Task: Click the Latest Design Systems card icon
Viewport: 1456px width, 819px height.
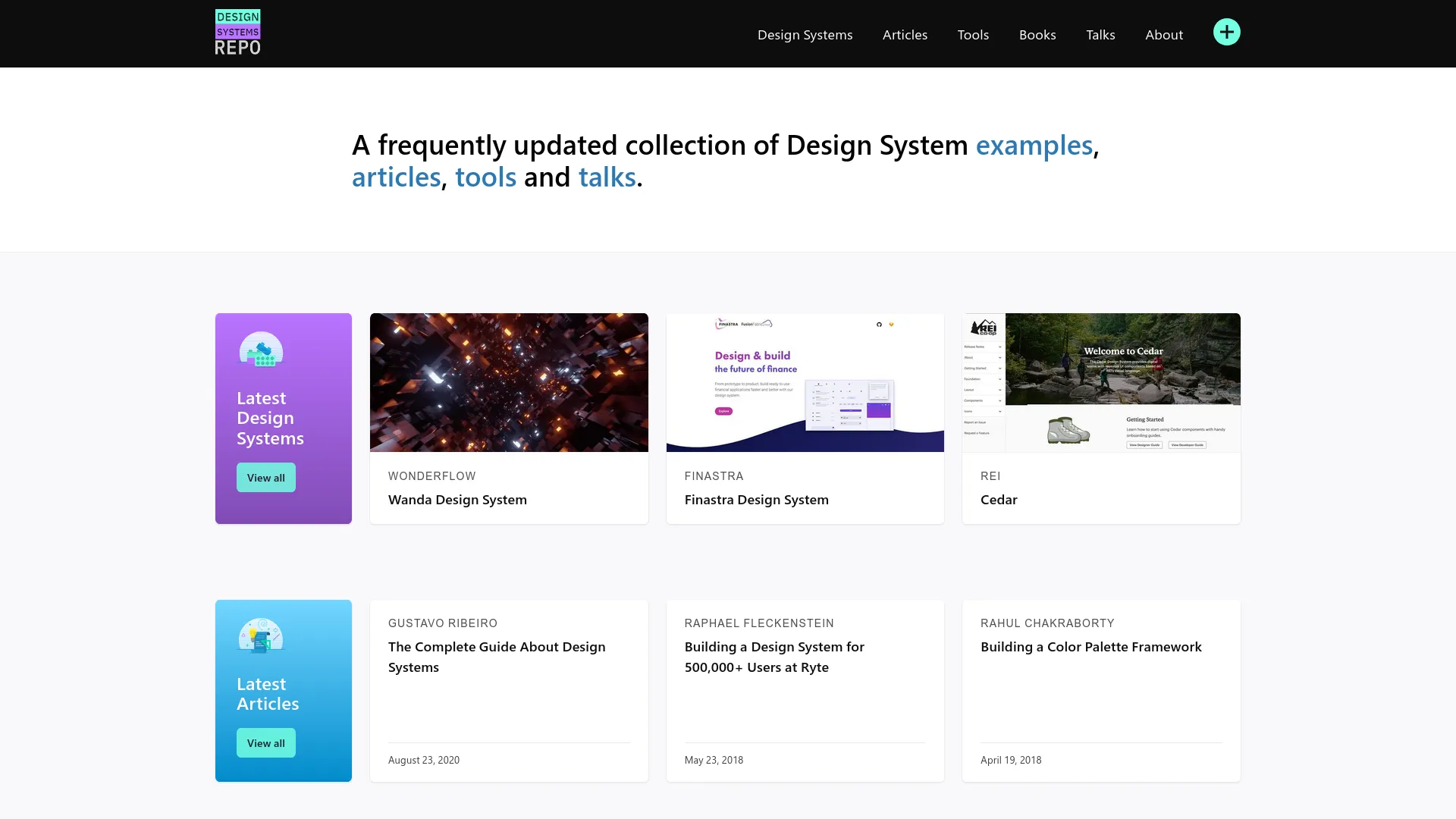Action: point(261,350)
